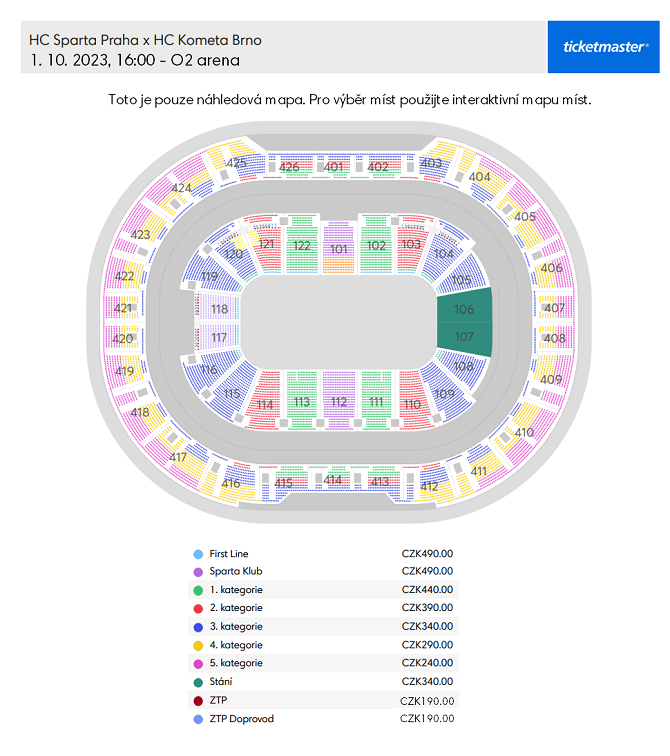Click the ZTP dark red legend dot
This screenshot has height=756, width=670.
click(x=198, y=701)
